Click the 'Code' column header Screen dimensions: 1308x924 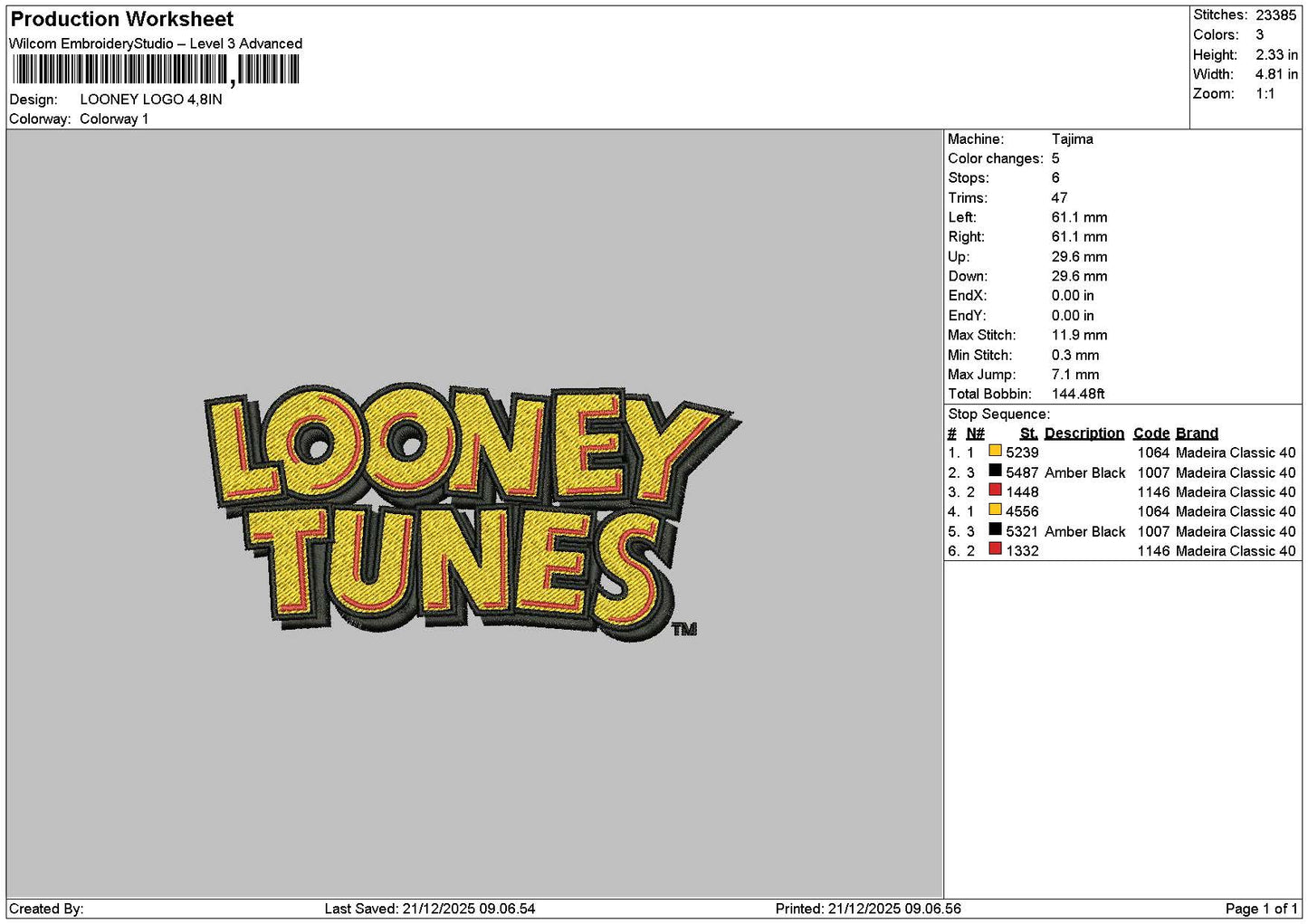(1151, 433)
